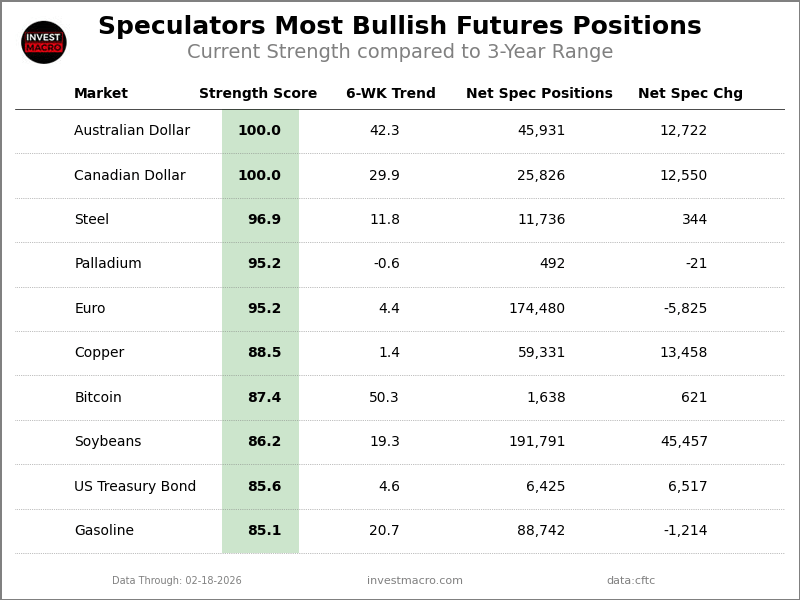Image resolution: width=800 pixels, height=600 pixels.
Task: Click the Net Spec Chg header
Action: pos(690,94)
